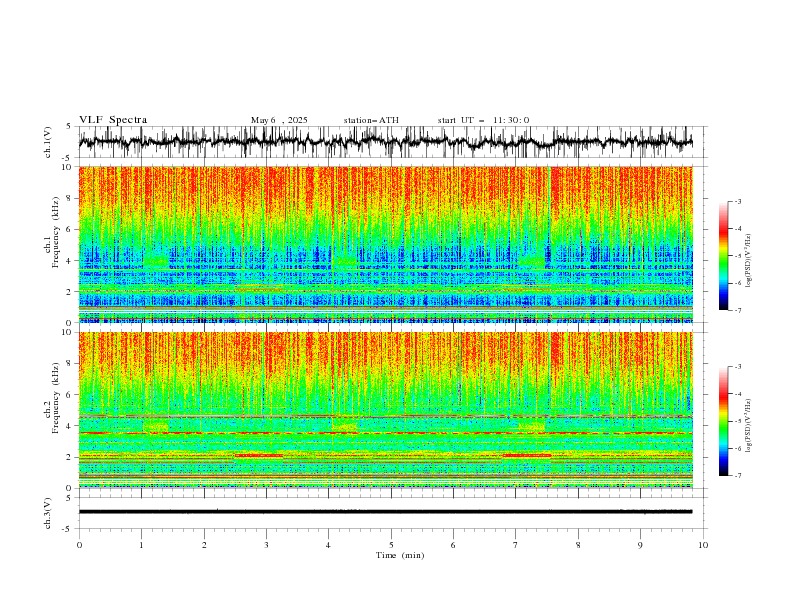Click the ch.1 'Frequency (kHz)' axis label
The height and width of the screenshot is (612, 792).
click(57, 232)
